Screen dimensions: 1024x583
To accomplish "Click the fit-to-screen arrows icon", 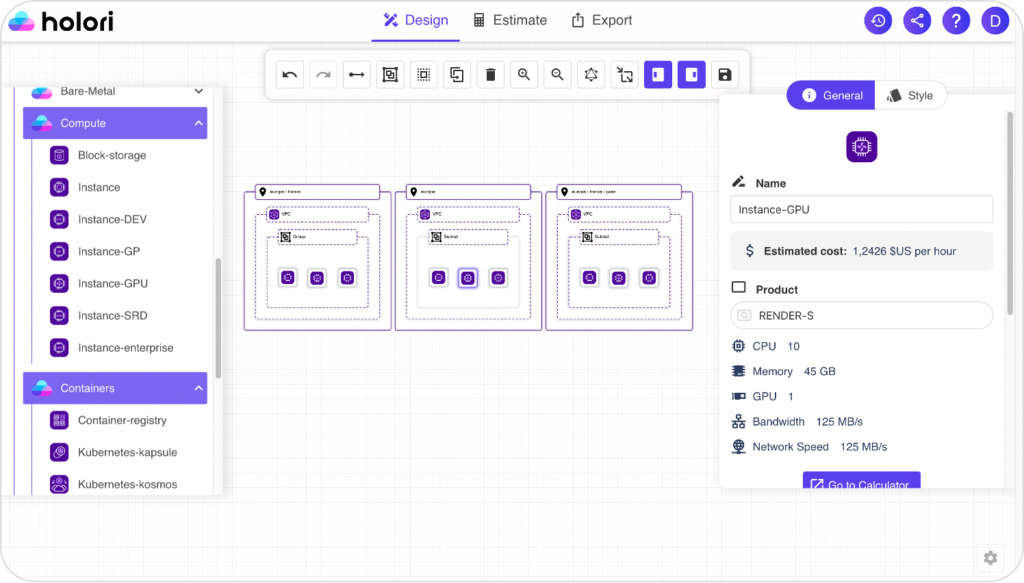I will point(625,75).
